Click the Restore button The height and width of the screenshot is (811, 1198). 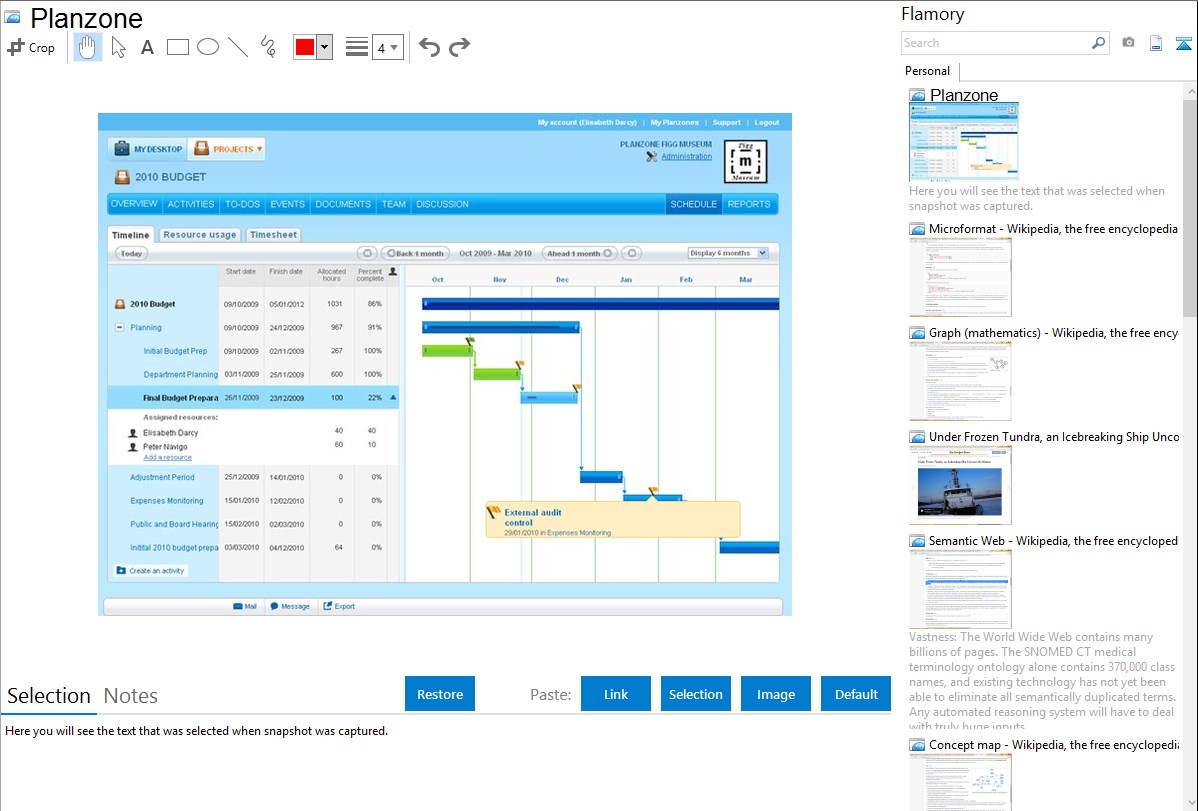coord(440,694)
